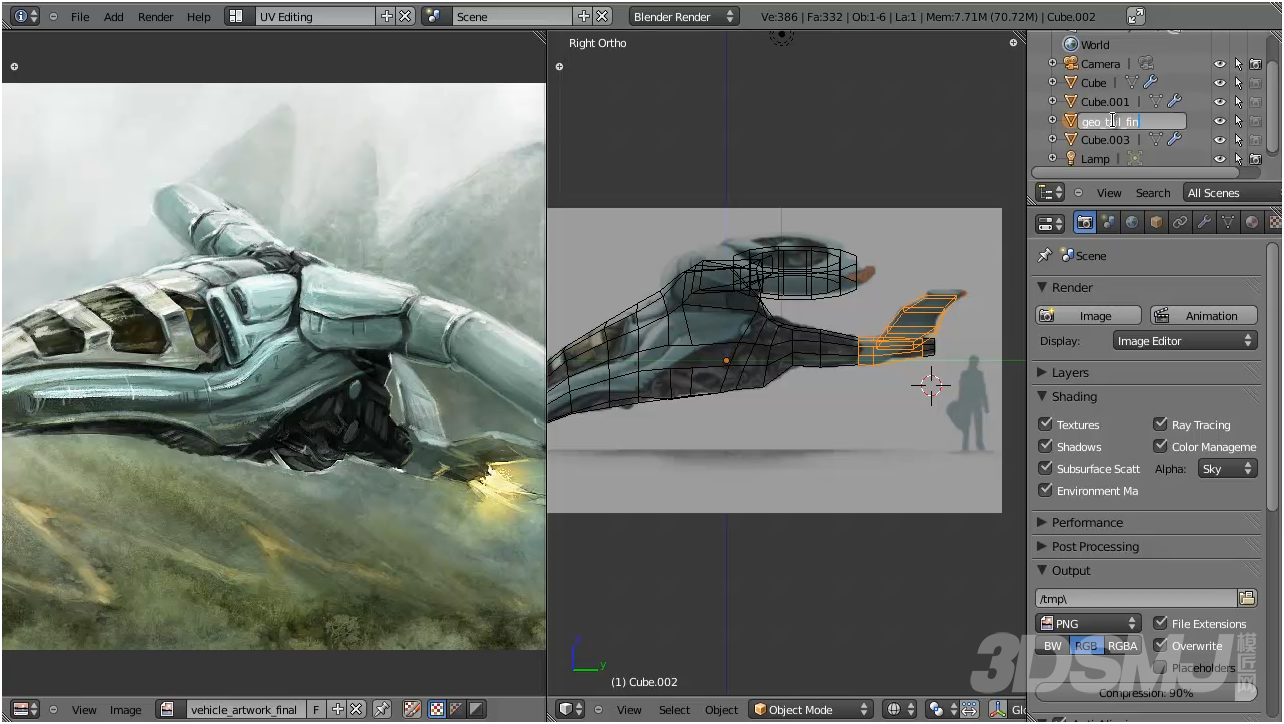This screenshot has height=724, width=1284.
Task: Uncheck File Extensions
Action: (1160, 623)
